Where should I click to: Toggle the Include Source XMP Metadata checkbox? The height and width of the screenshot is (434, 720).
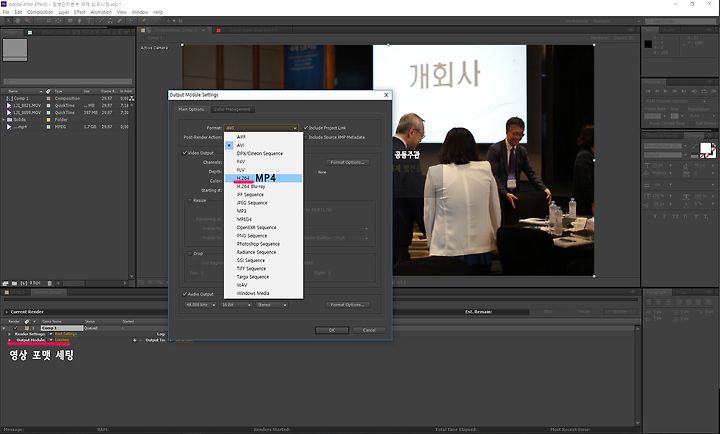point(306,137)
